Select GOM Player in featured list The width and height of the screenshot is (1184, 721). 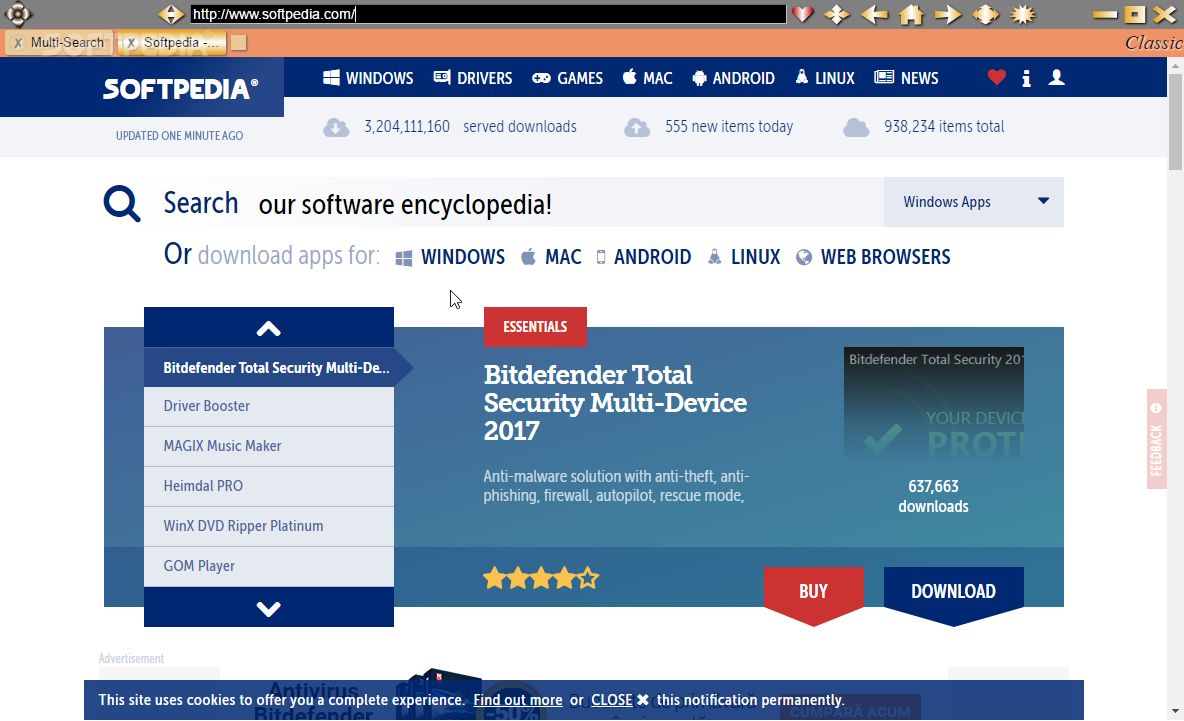[269, 566]
